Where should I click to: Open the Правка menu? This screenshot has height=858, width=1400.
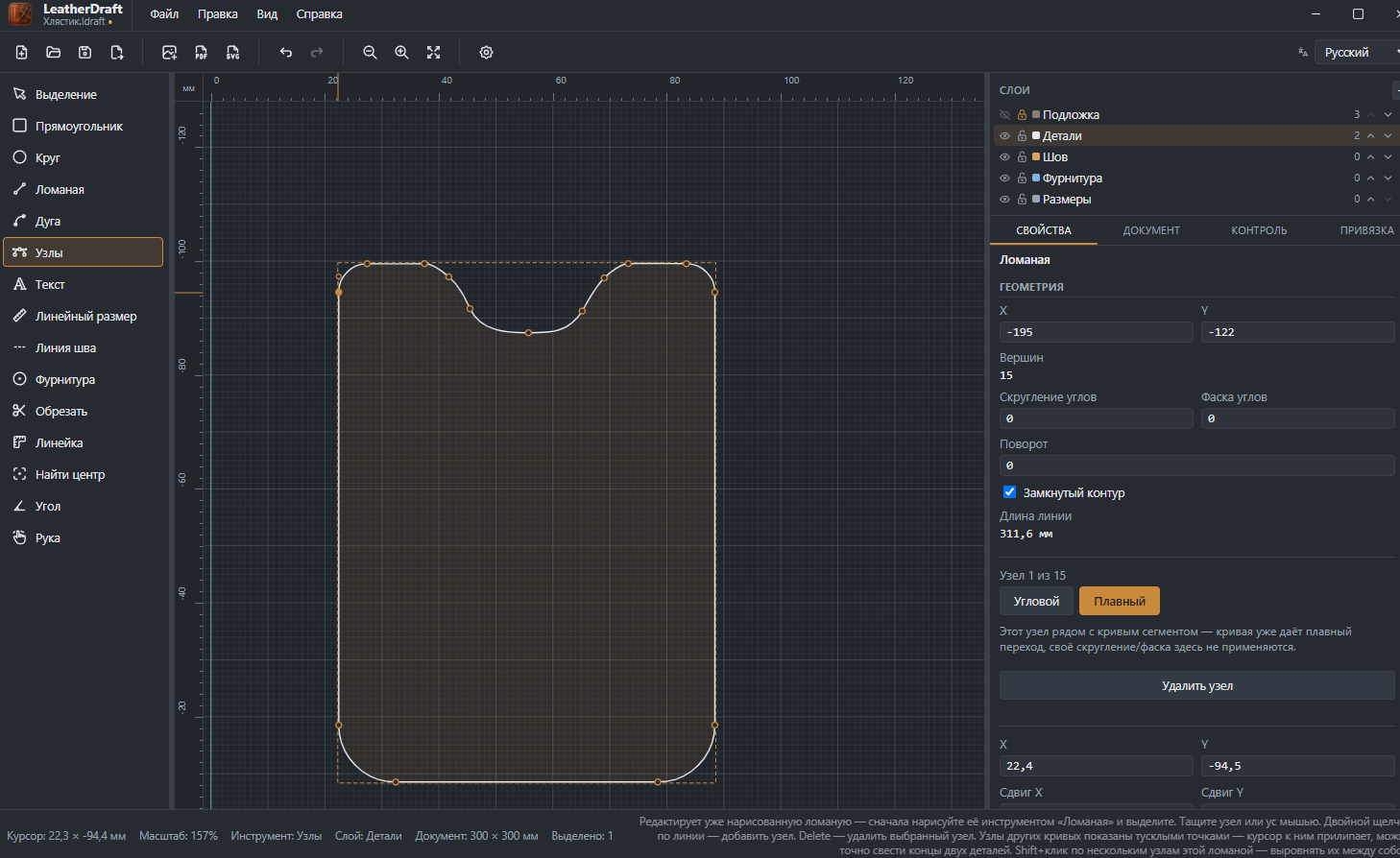(218, 14)
